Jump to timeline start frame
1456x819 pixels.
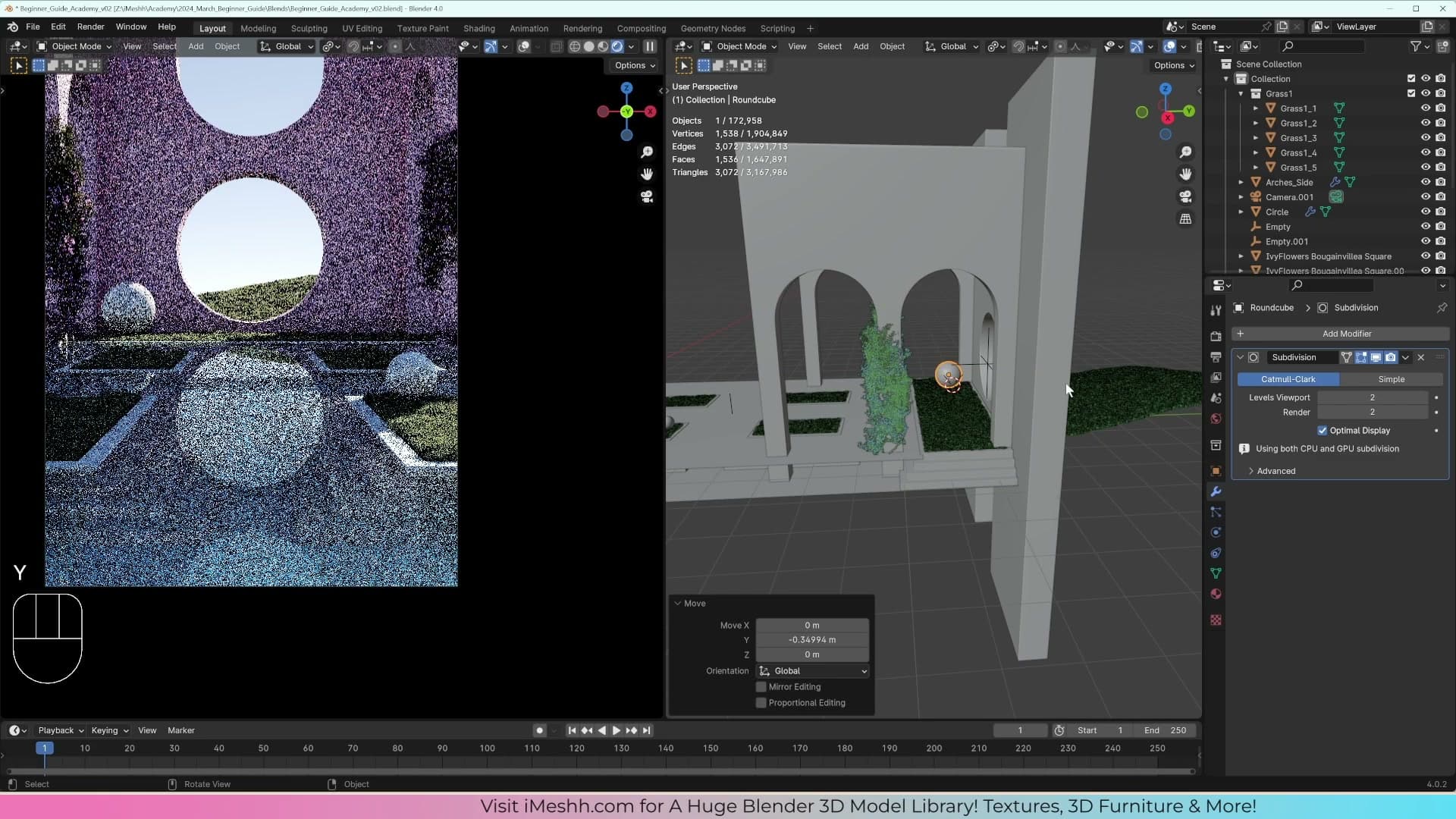(x=572, y=730)
